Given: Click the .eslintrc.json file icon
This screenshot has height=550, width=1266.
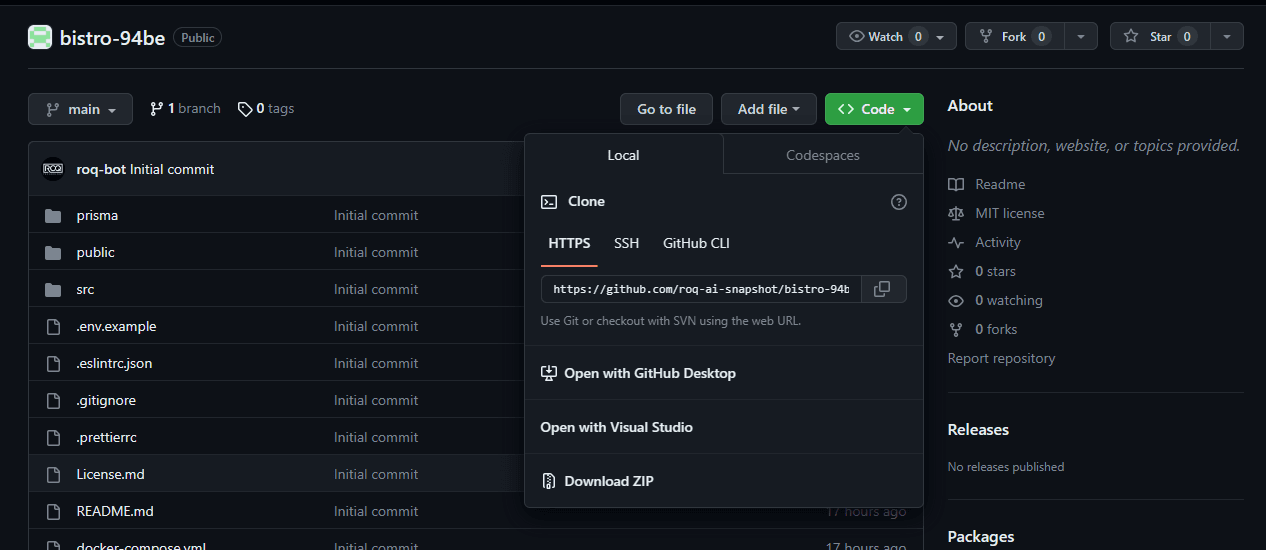Looking at the screenshot, I should [53, 363].
